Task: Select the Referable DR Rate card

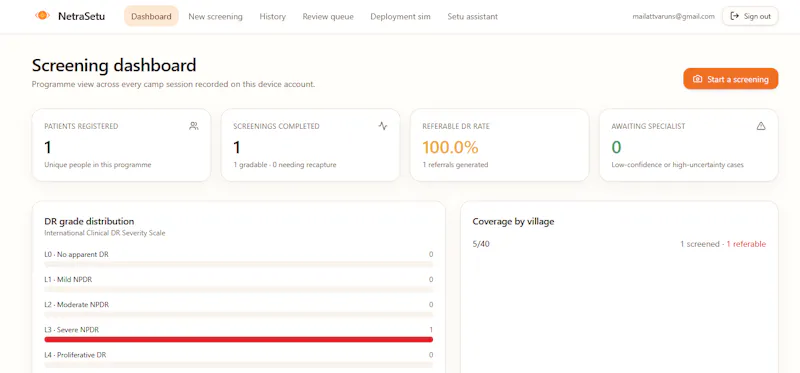Action: [499, 145]
